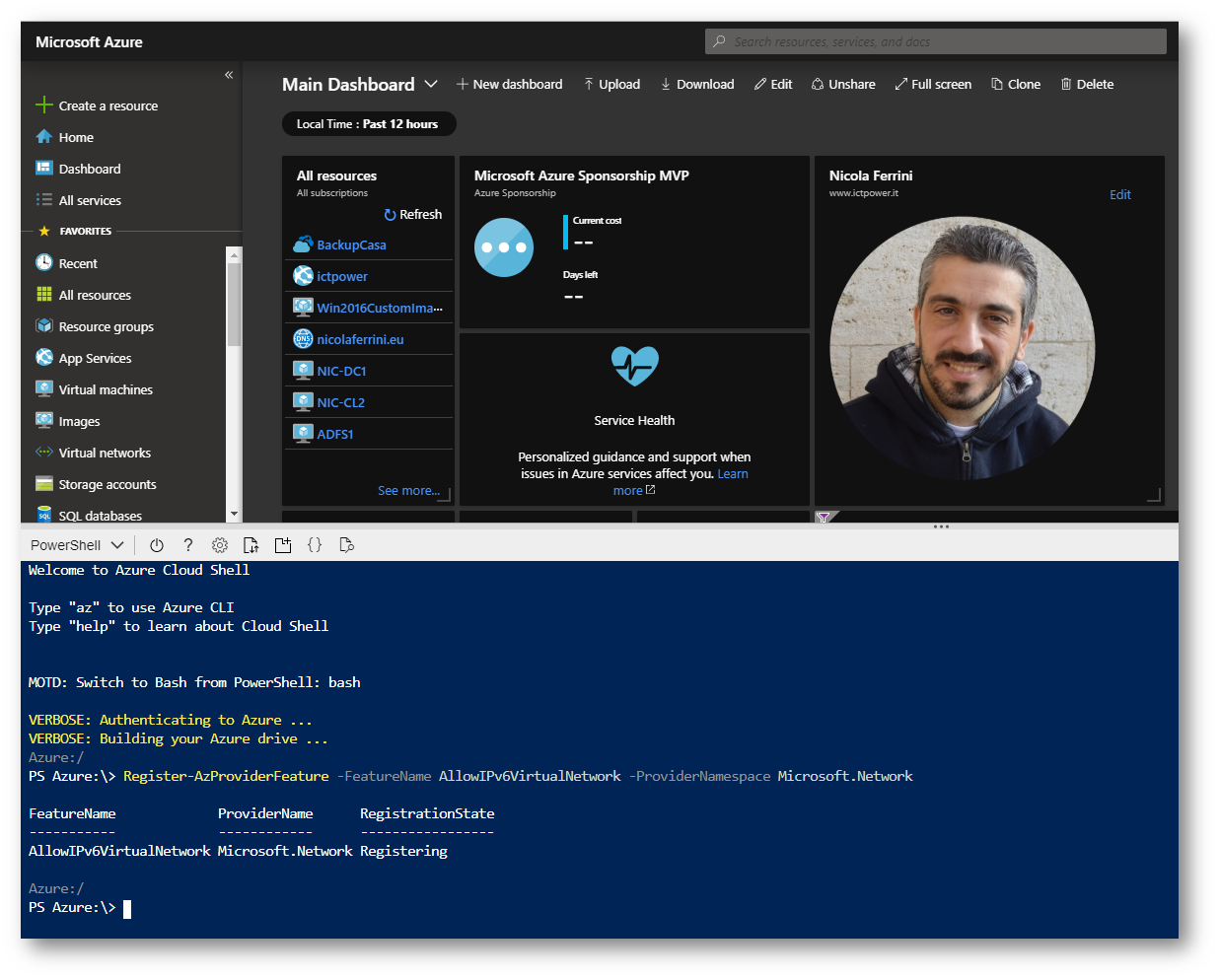1220x980 pixels.
Task: Click the filter funnel icon below tiles
Action: click(824, 517)
